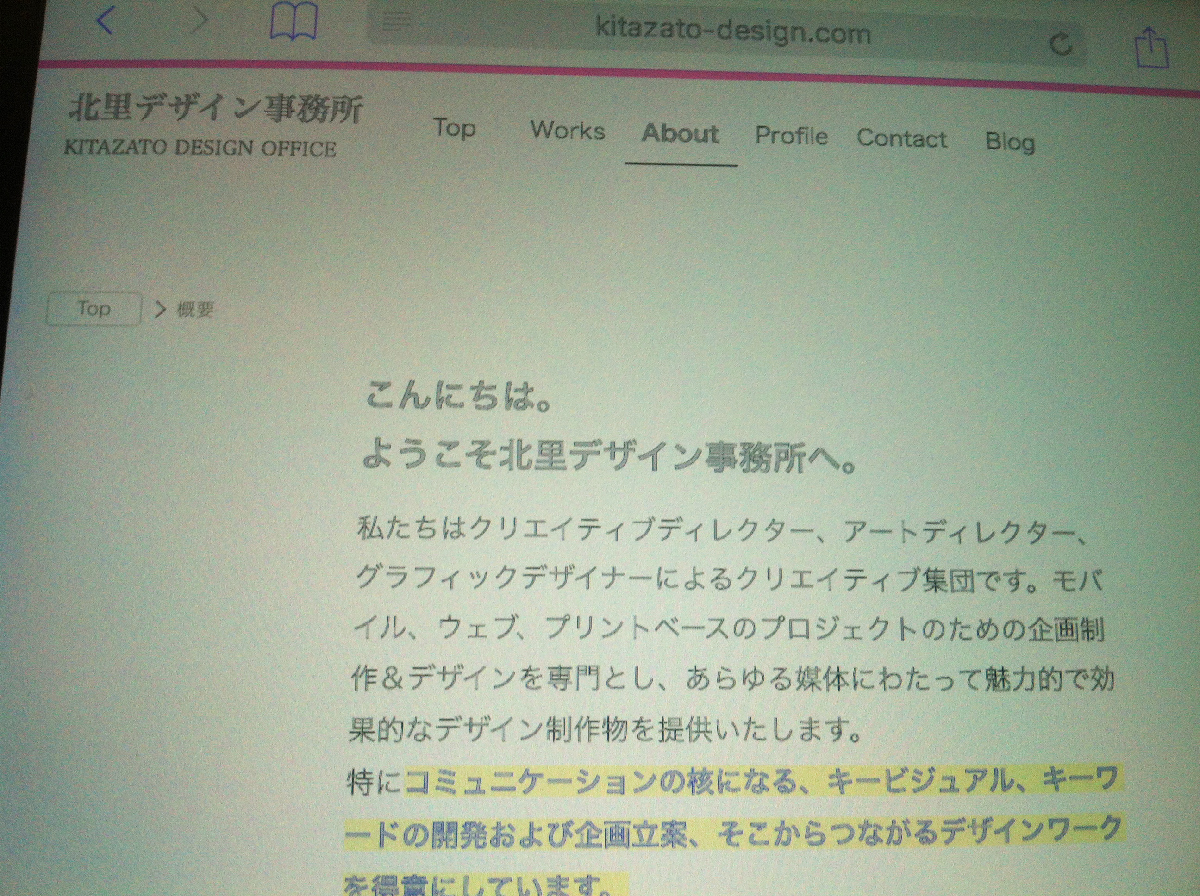1200x896 pixels.
Task: Click the 概要 breadcrumb text
Action: pyautogui.click(x=195, y=310)
